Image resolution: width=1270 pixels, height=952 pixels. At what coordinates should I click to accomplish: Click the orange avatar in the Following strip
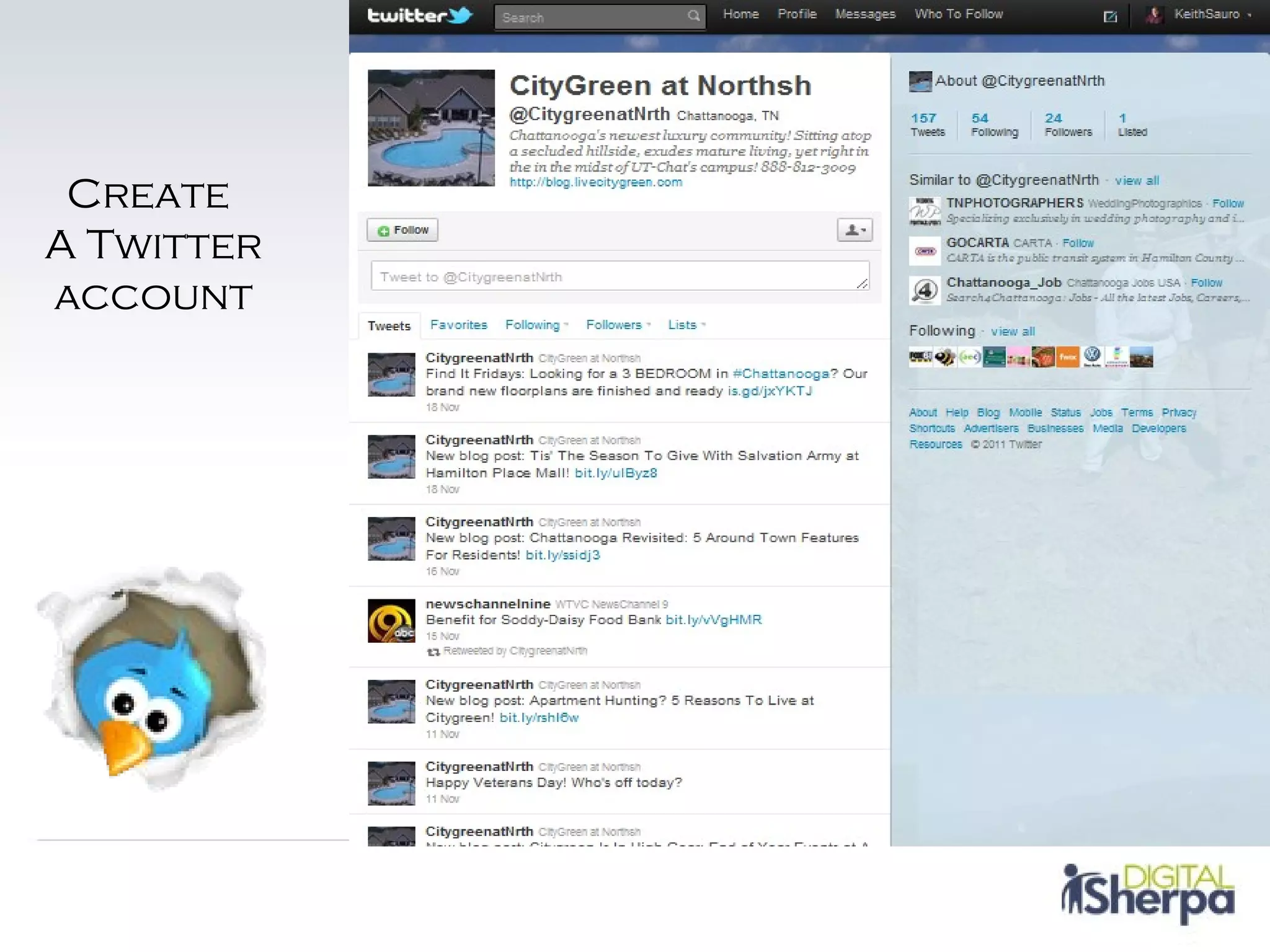tap(1068, 357)
